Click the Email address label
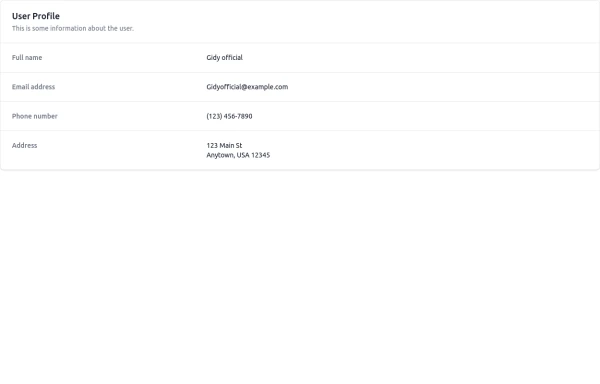600x384 pixels. 33,87
